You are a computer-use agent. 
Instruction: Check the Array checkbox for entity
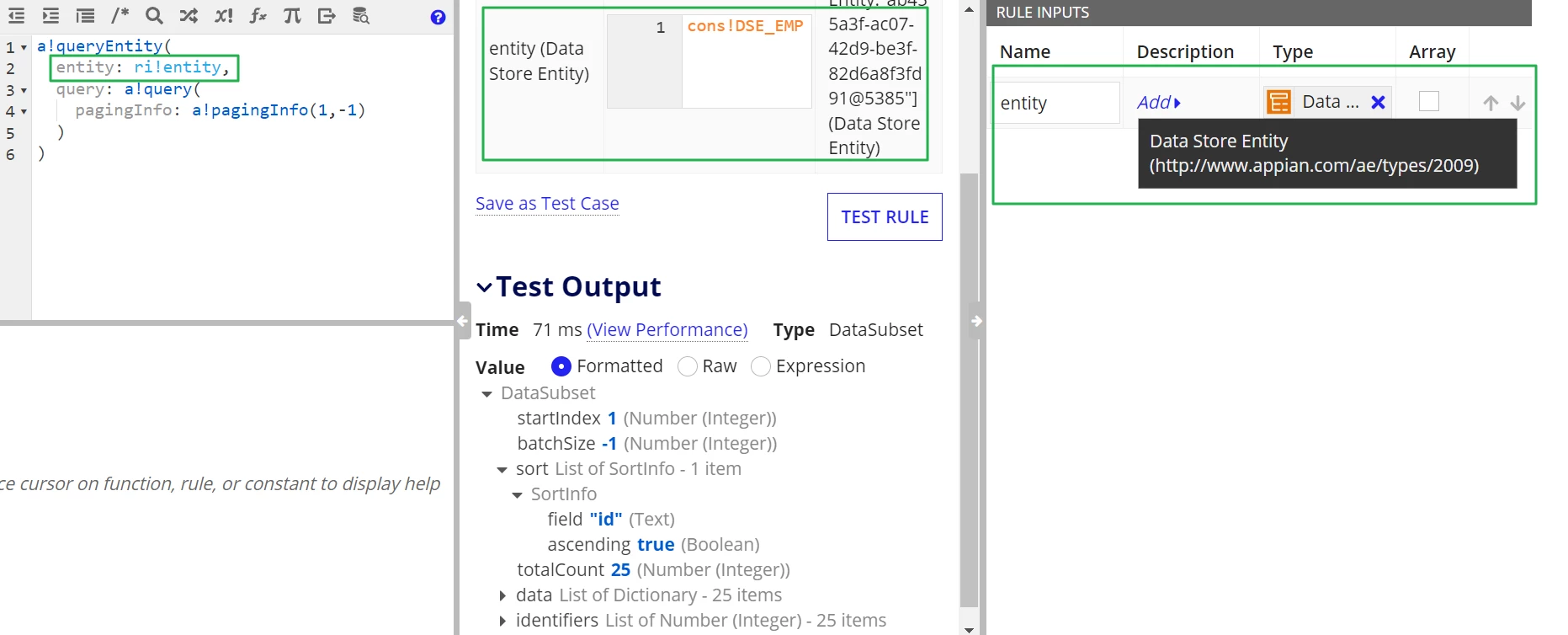[1429, 101]
